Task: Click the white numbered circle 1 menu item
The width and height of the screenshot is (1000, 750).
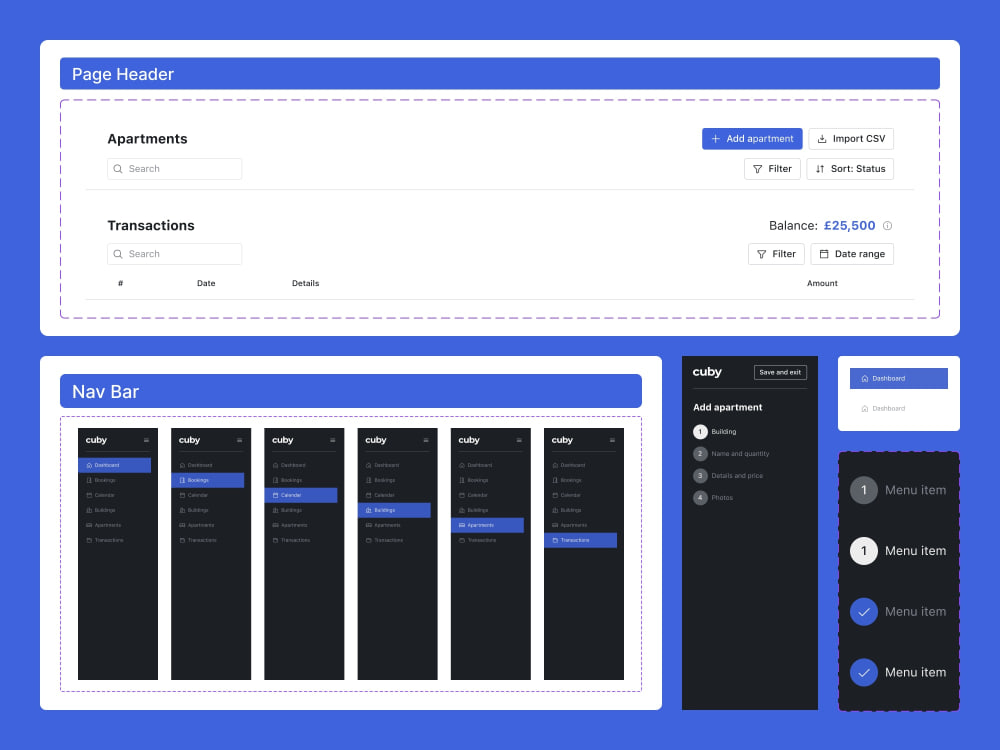Action: point(898,551)
